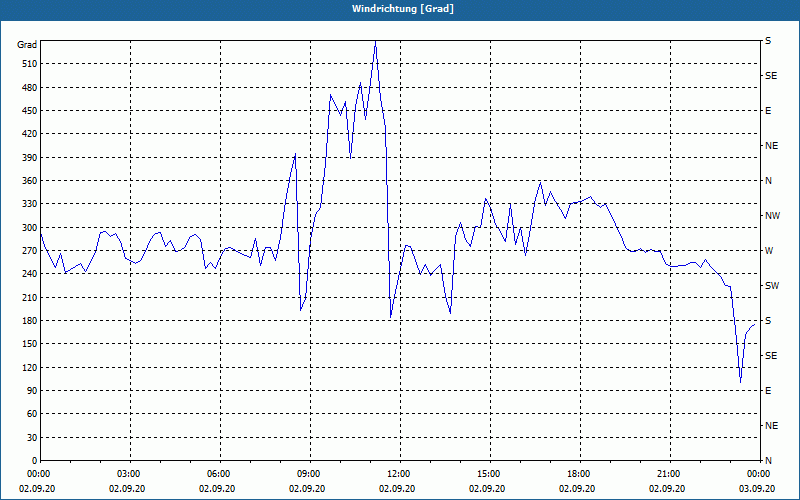Image resolution: width=800 pixels, height=500 pixels.
Task: Select the 270 degree axis label
Action: pos(31,251)
